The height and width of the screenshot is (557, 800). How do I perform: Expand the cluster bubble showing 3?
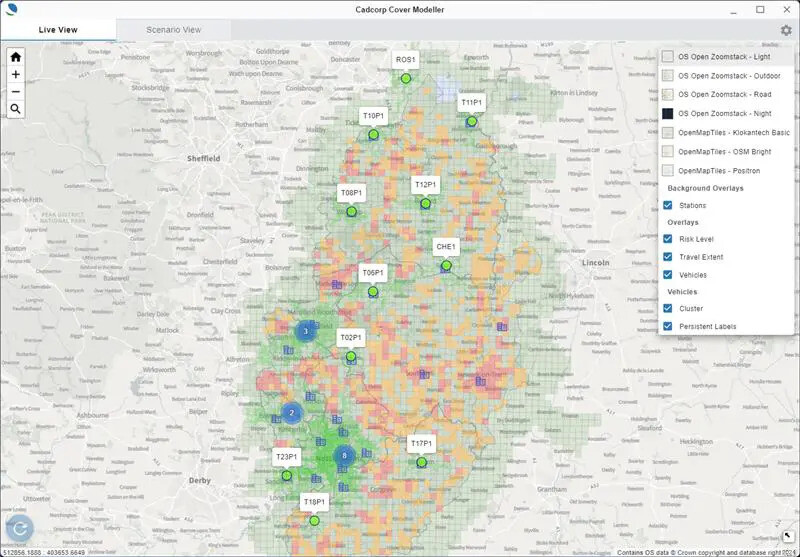(305, 331)
